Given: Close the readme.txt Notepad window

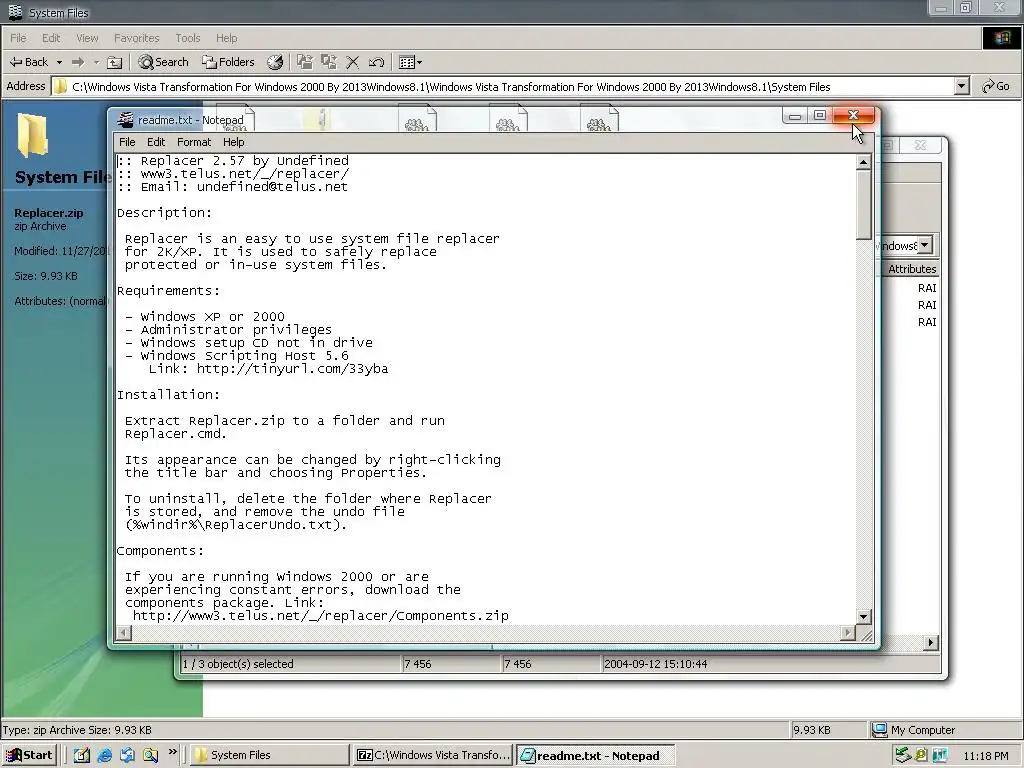Looking at the screenshot, I should [x=853, y=116].
